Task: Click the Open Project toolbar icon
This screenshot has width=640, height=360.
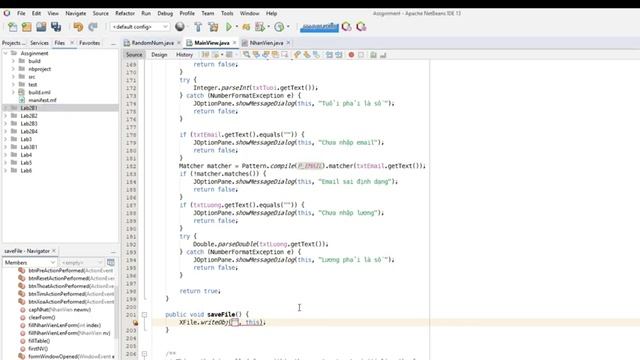Action: coord(41,27)
